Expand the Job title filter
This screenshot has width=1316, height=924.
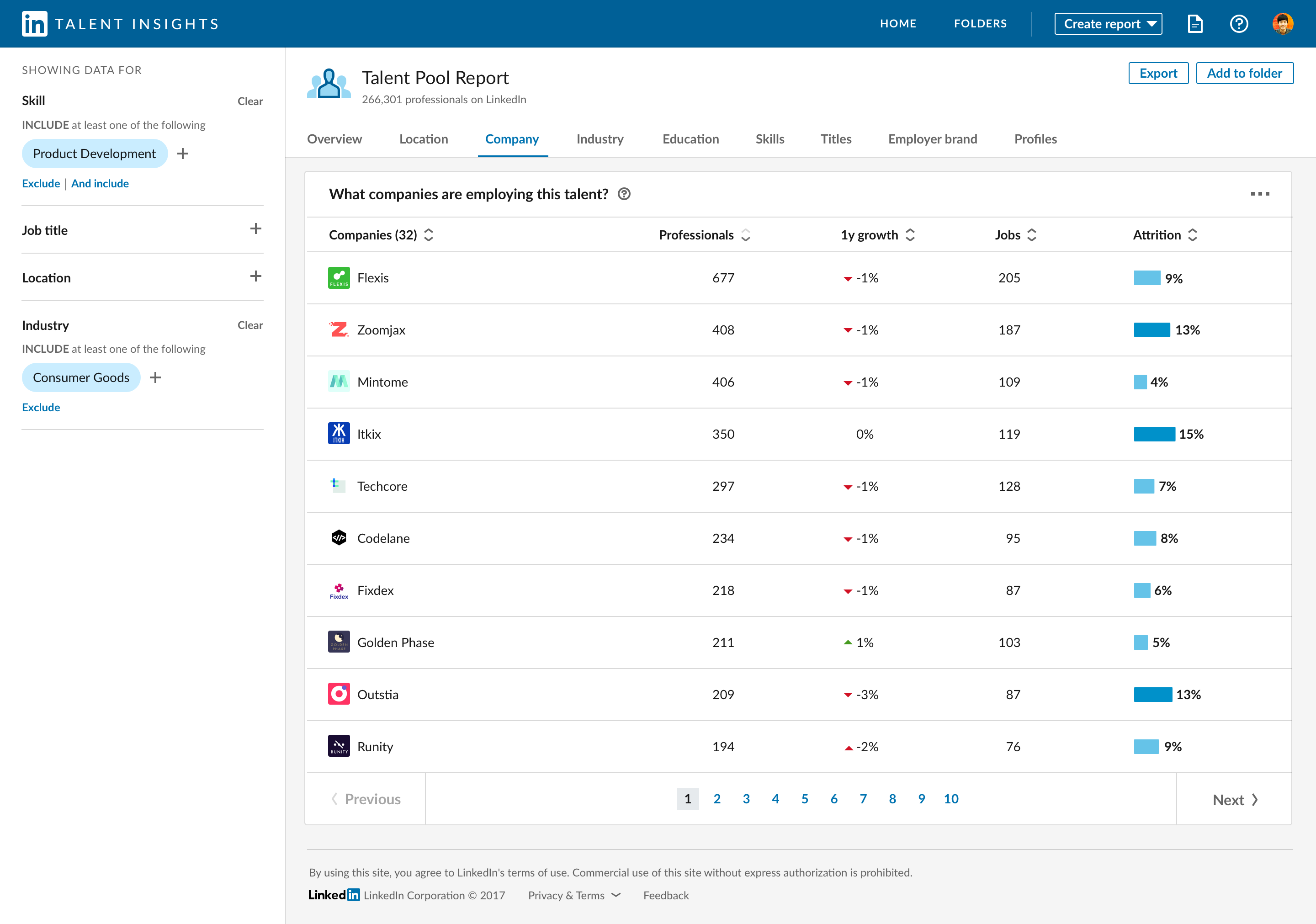pyautogui.click(x=255, y=229)
